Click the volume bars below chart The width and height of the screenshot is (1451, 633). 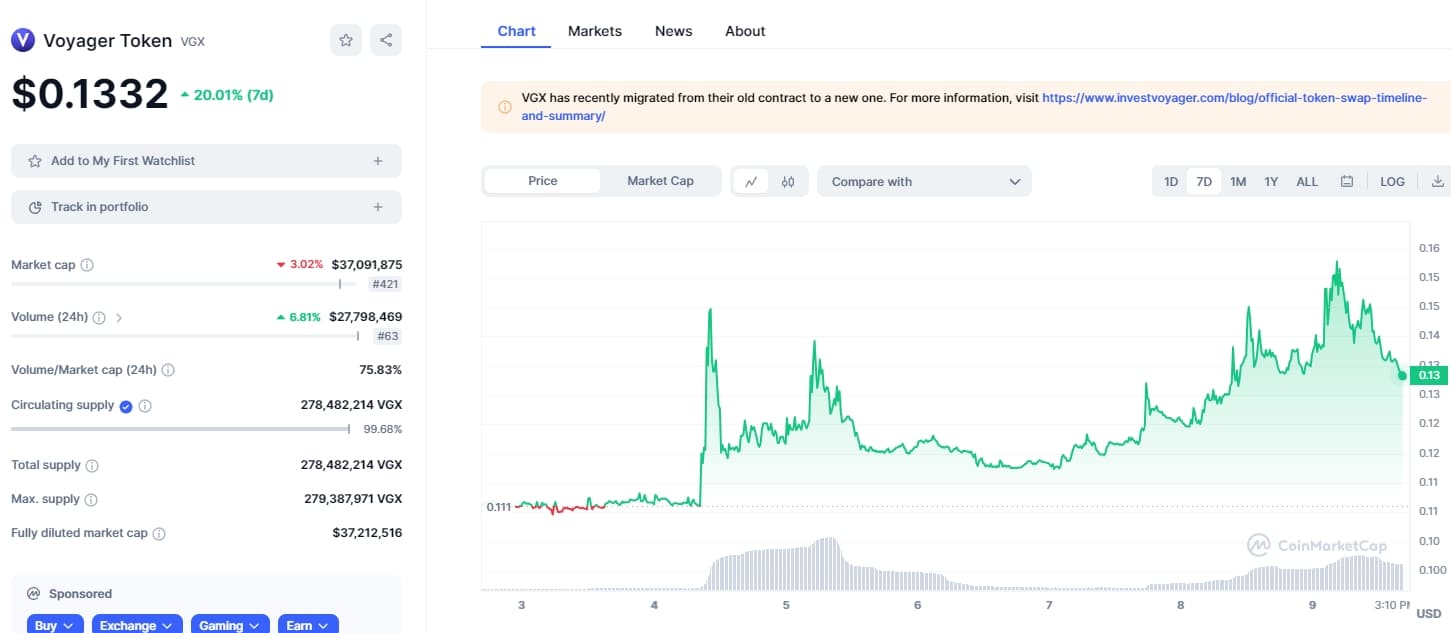pyautogui.click(x=943, y=565)
